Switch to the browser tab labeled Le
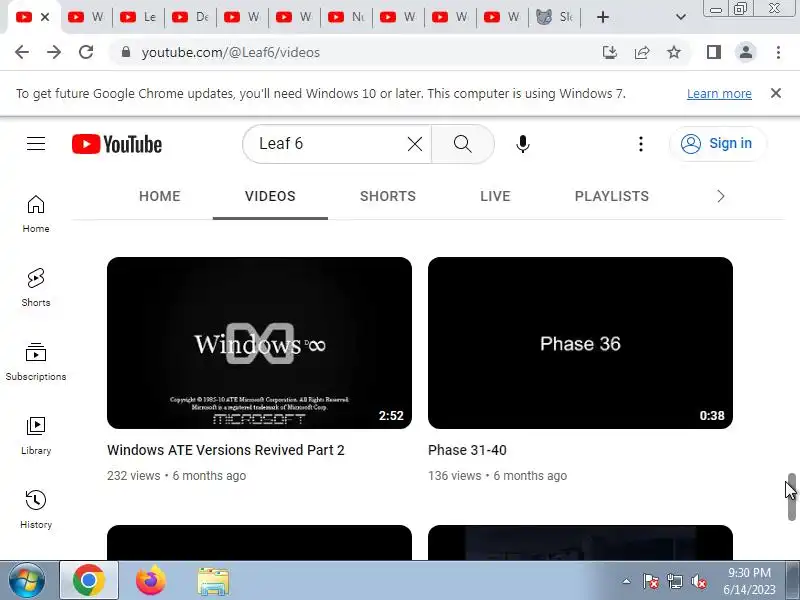This screenshot has width=800, height=600. click(138, 17)
